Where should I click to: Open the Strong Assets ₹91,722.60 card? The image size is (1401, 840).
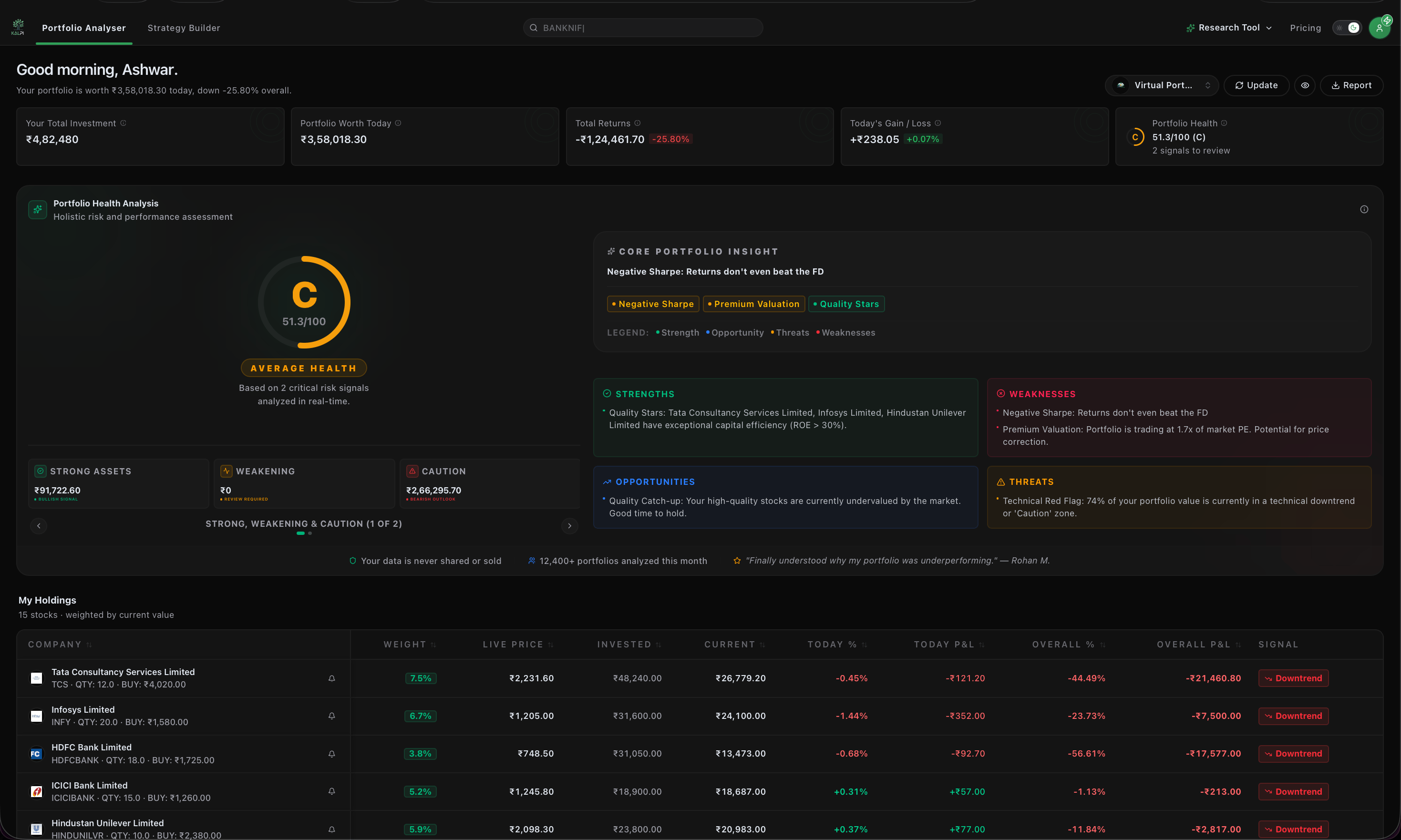(118, 483)
